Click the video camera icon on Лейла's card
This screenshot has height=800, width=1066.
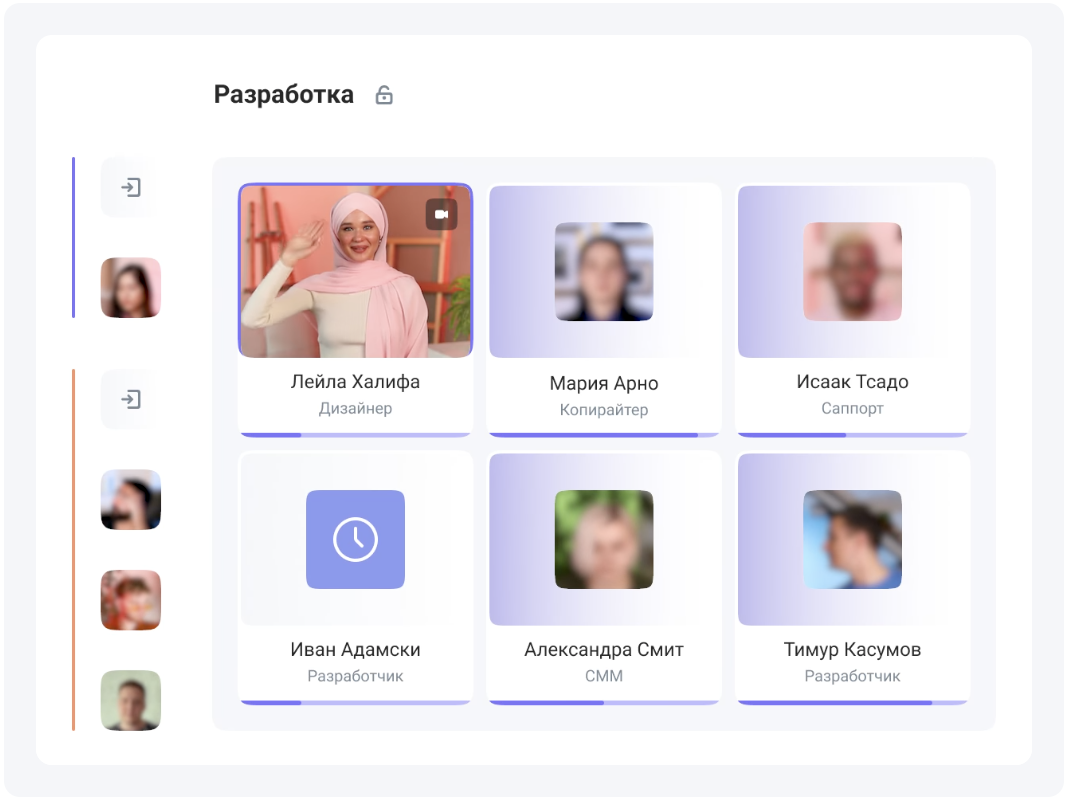(441, 214)
